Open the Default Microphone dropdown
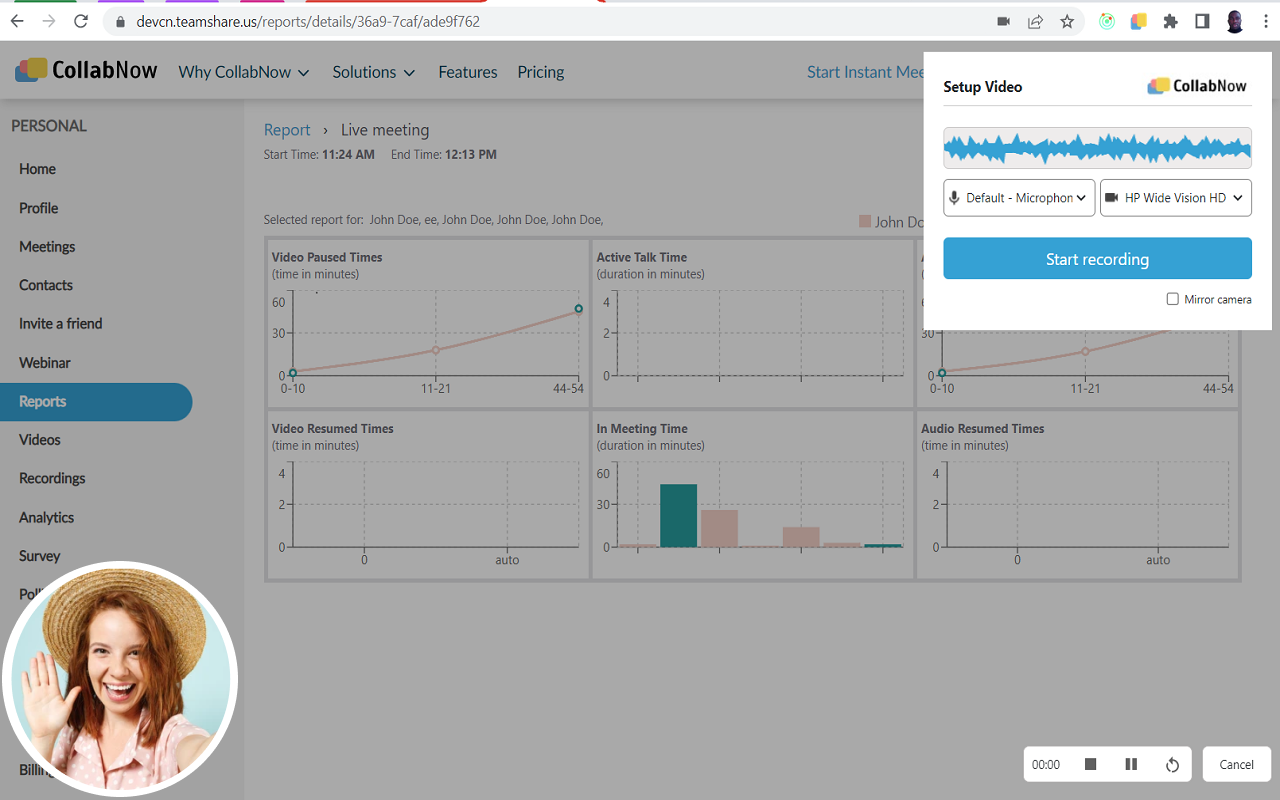This screenshot has width=1280, height=800. pyautogui.click(x=1019, y=198)
